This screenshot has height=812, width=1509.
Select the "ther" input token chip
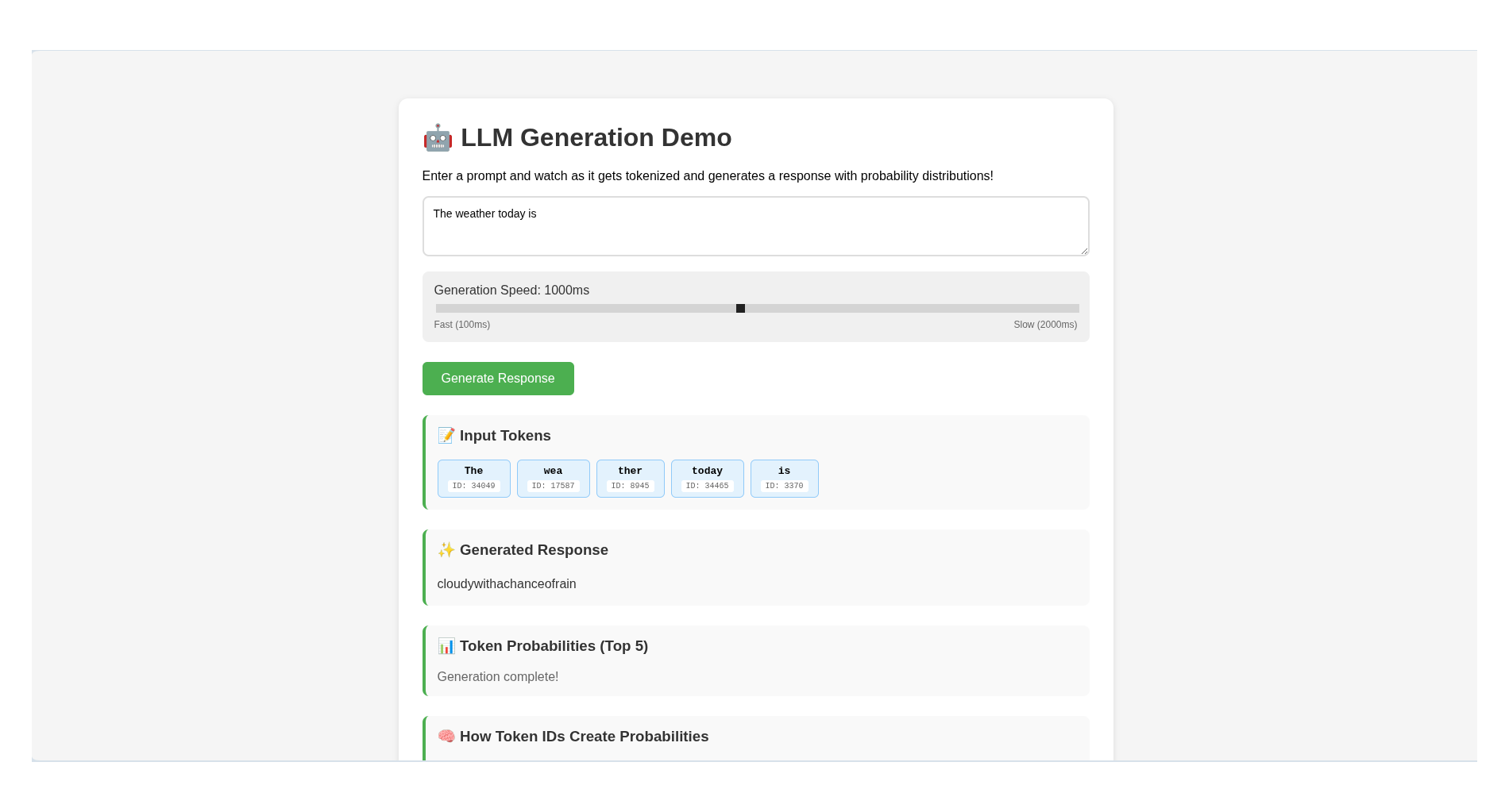pos(630,479)
